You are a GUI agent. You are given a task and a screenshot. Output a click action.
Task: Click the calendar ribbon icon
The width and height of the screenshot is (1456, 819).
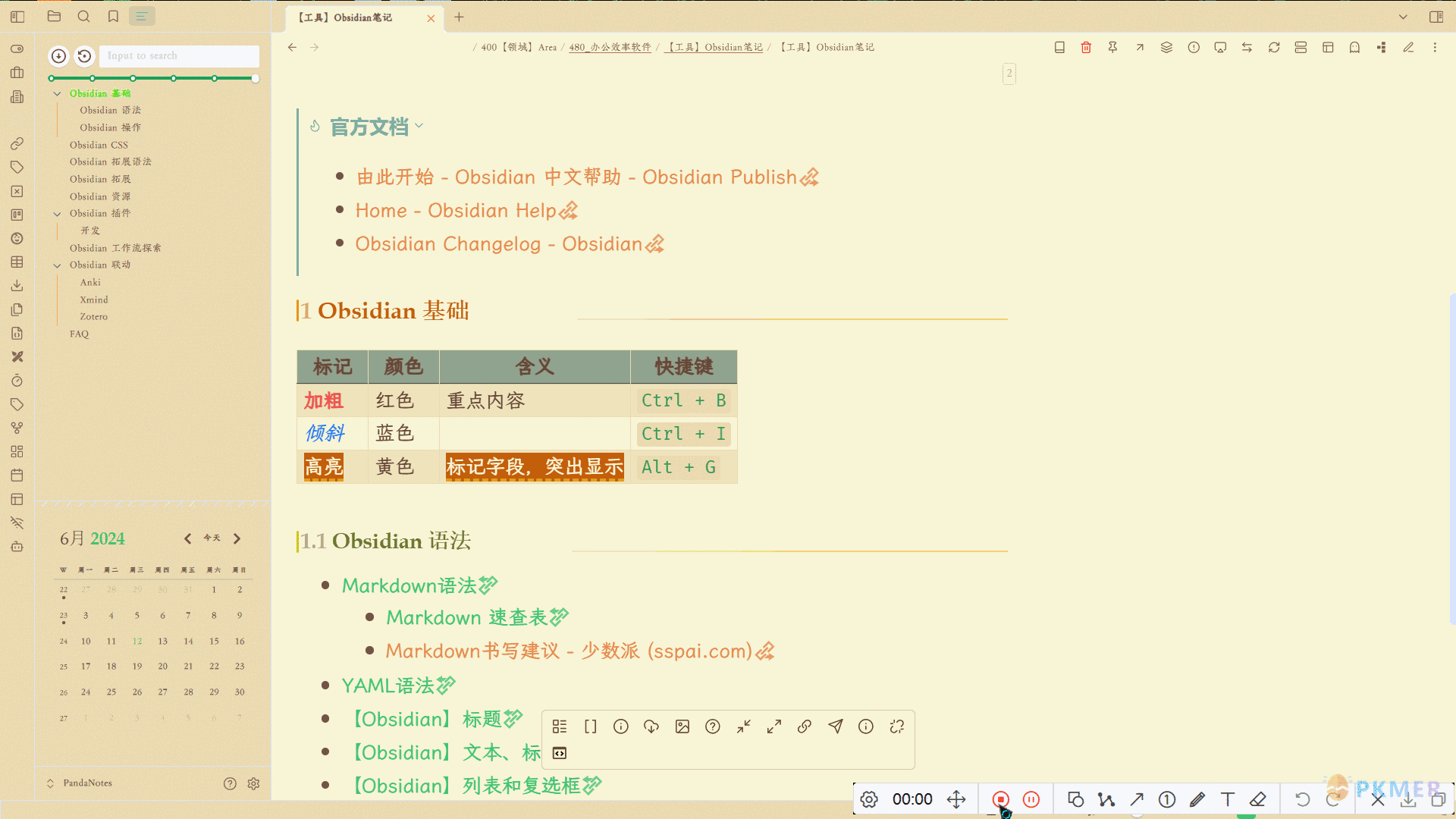17,475
